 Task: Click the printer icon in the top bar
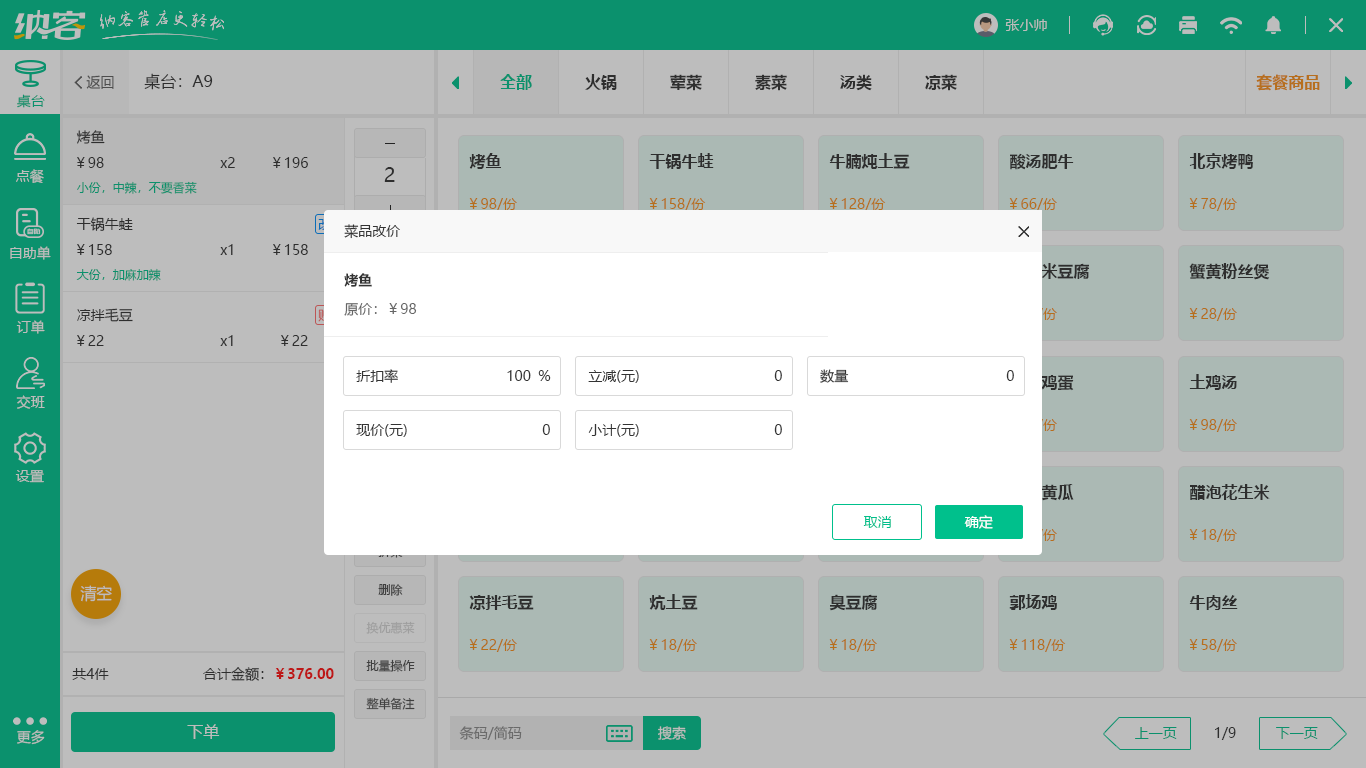click(1188, 24)
